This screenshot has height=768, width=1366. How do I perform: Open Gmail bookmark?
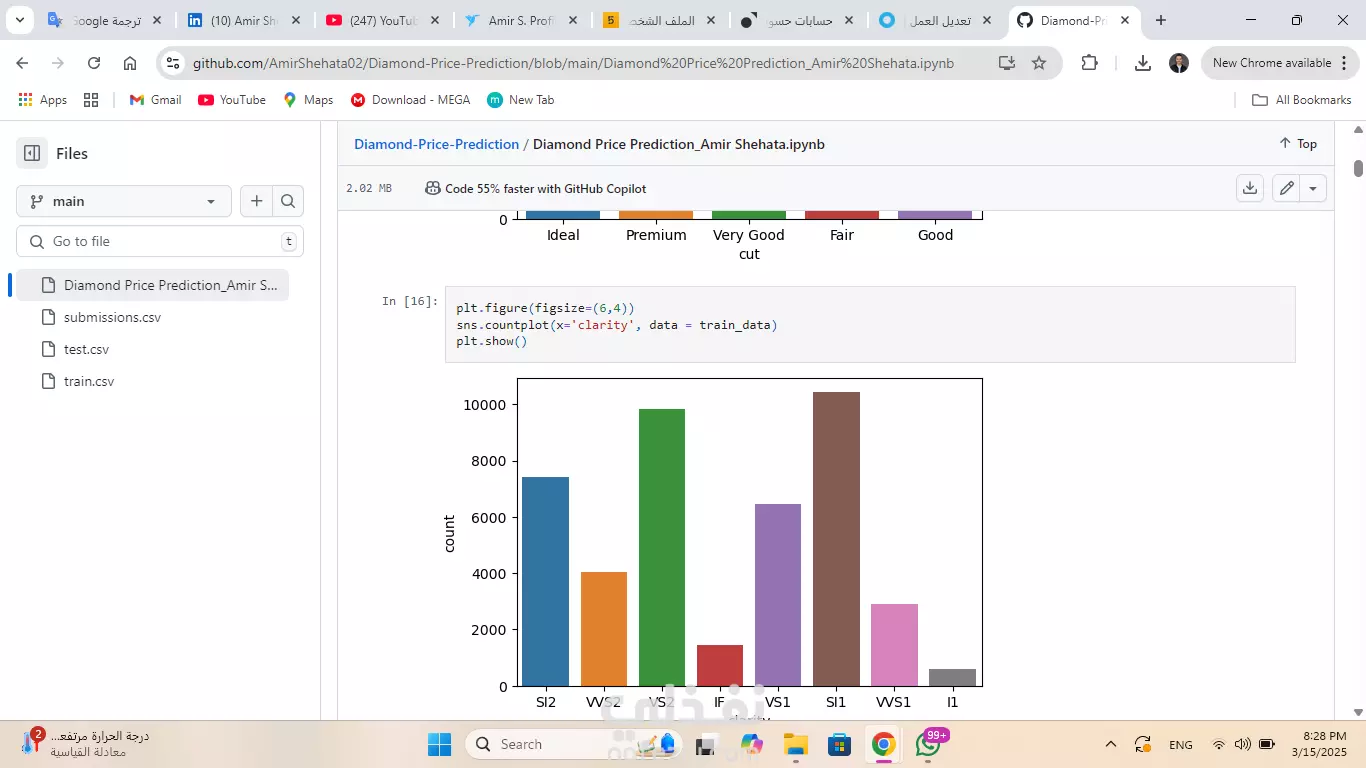[156, 100]
